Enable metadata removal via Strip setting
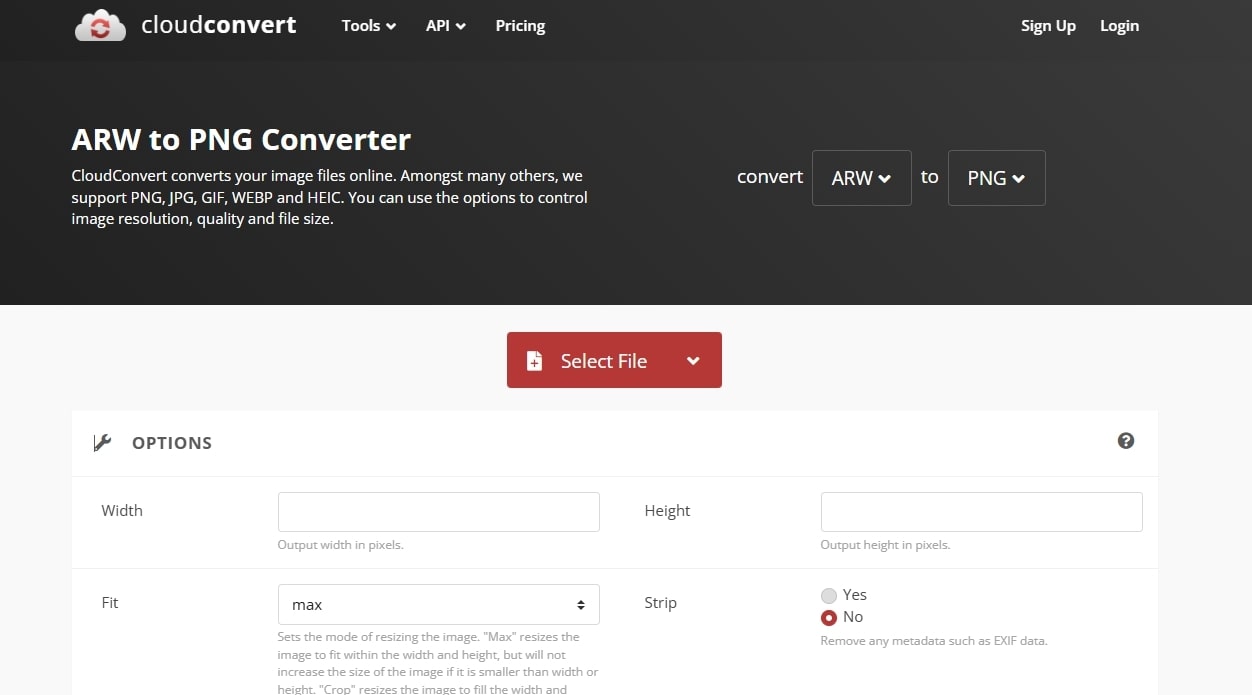Viewport: 1252px width, 695px height. click(x=829, y=594)
